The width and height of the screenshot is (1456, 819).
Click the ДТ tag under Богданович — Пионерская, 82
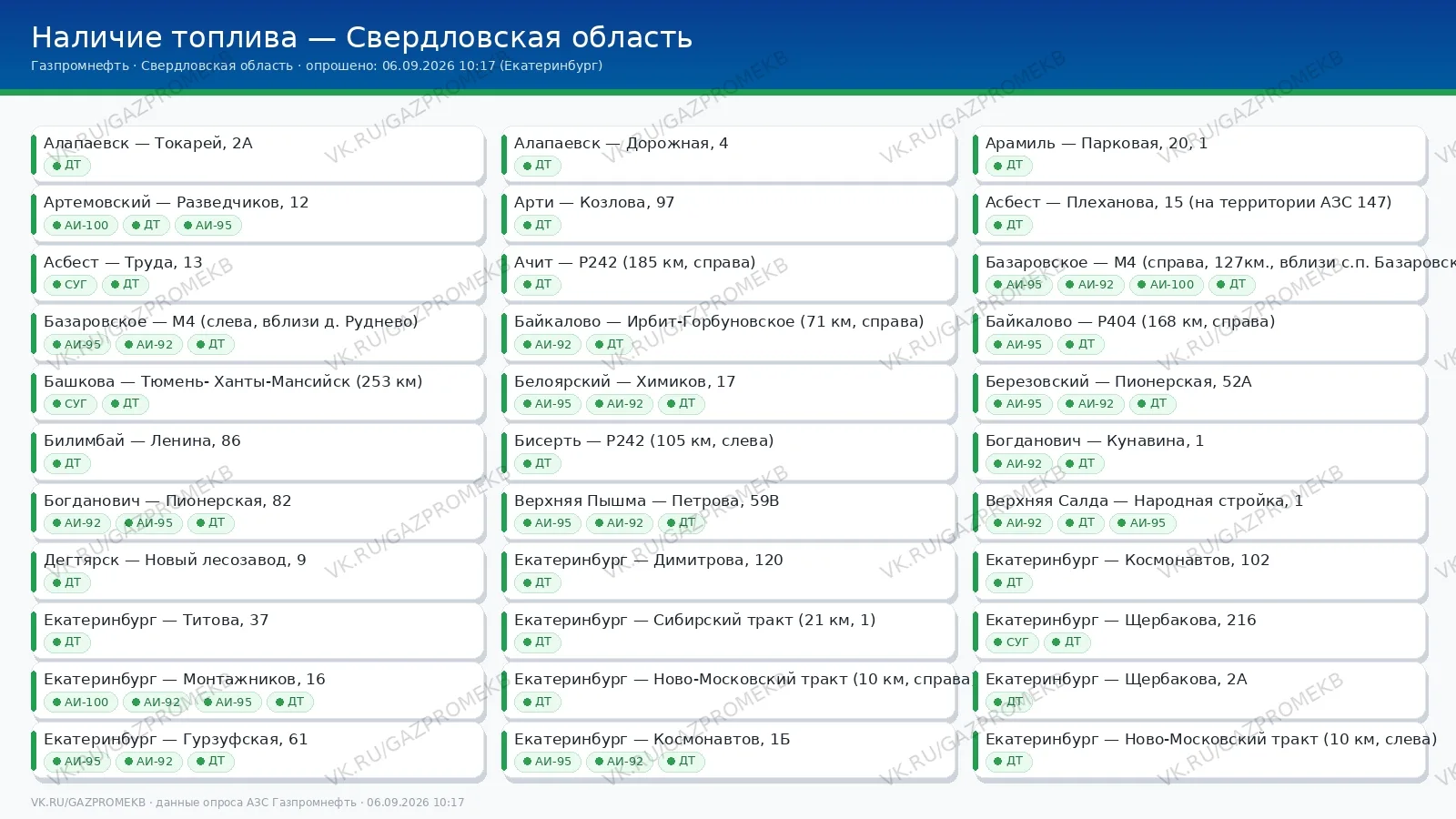[x=211, y=523]
